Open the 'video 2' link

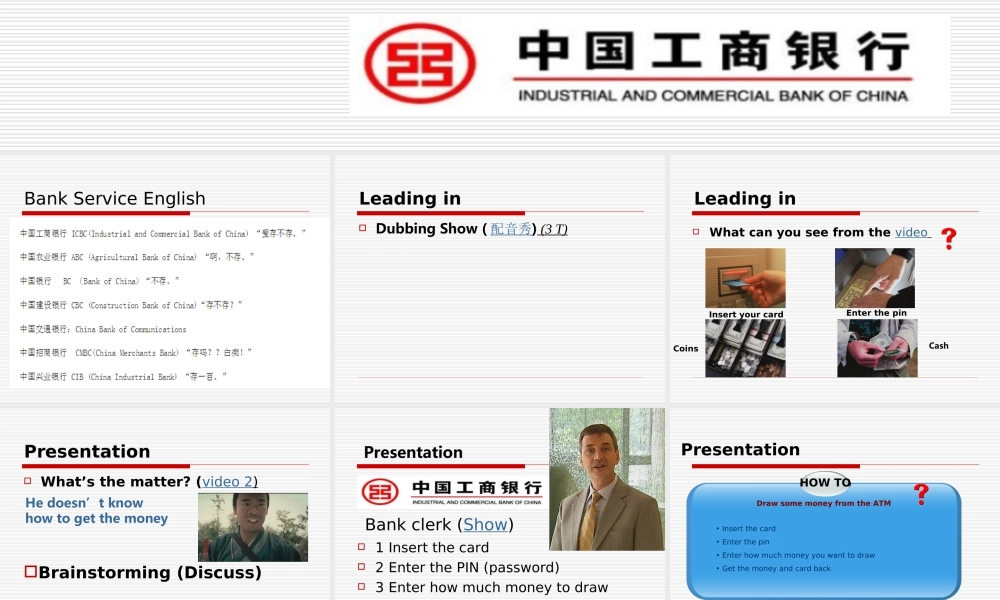click(x=227, y=481)
